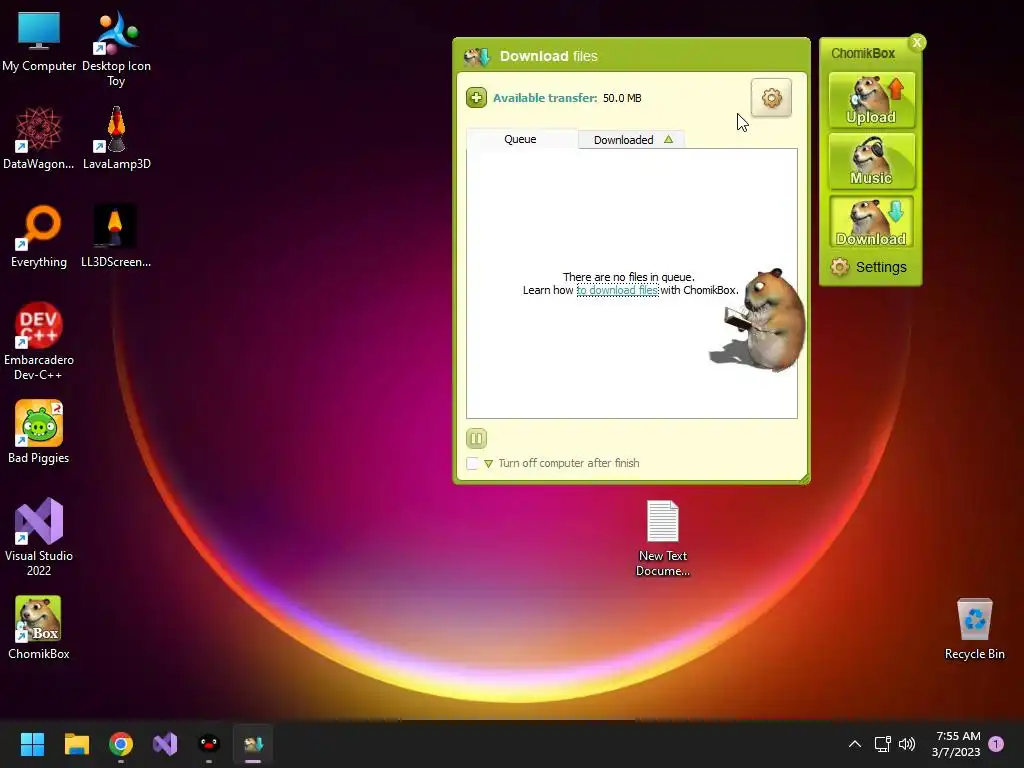The image size is (1024, 768).
Task: Click the ChomikBox taskbar icon
Action: 253,744
